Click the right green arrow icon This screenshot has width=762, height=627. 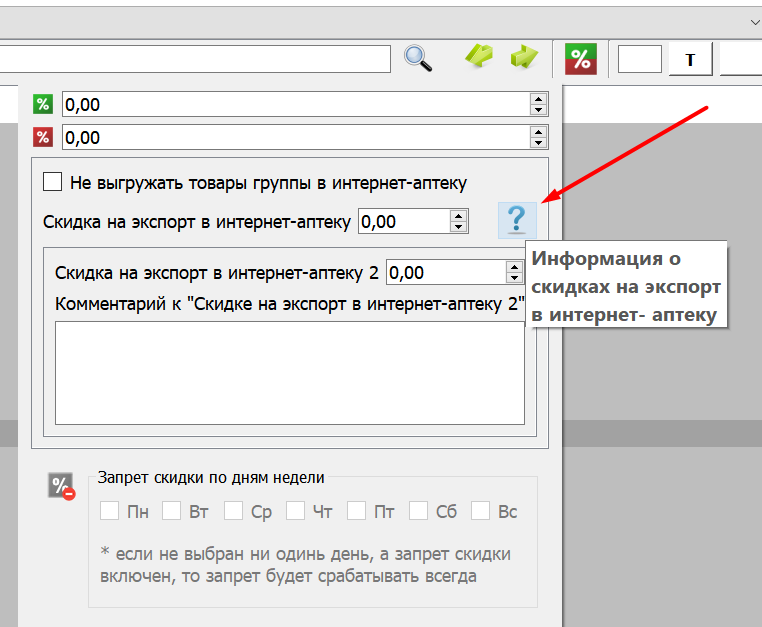[524, 58]
